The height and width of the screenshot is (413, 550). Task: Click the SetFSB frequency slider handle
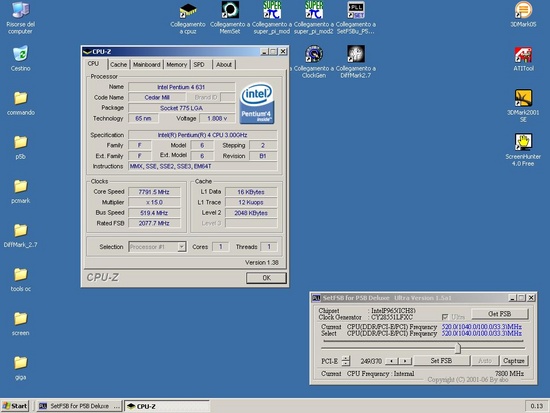458,348
